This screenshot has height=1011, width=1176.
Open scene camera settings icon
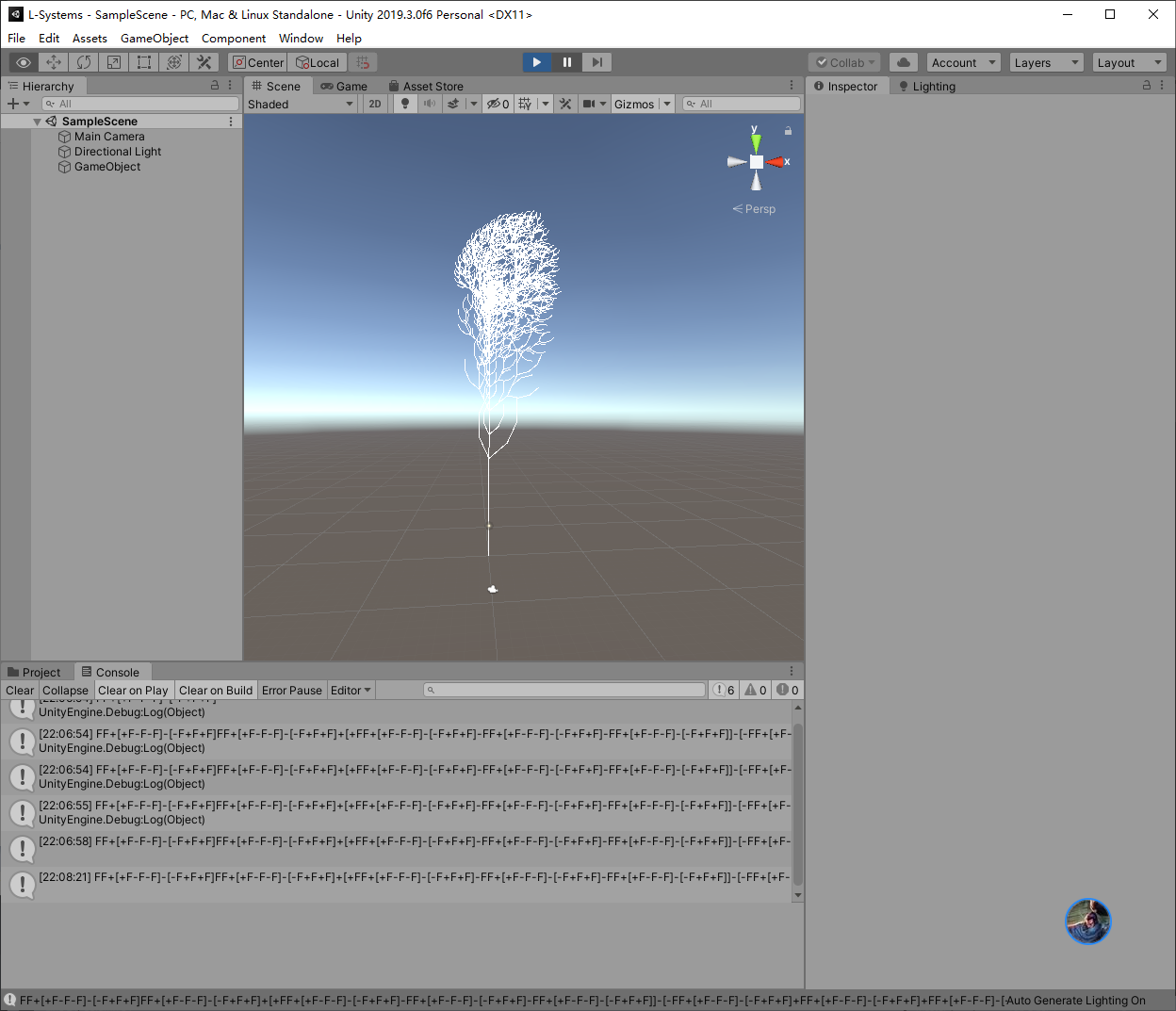click(588, 104)
